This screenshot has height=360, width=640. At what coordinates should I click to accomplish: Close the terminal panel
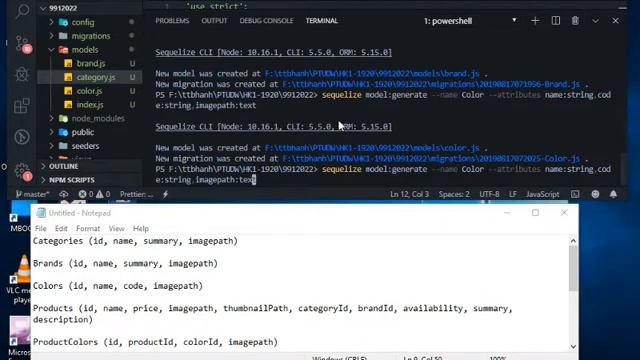click(x=615, y=21)
